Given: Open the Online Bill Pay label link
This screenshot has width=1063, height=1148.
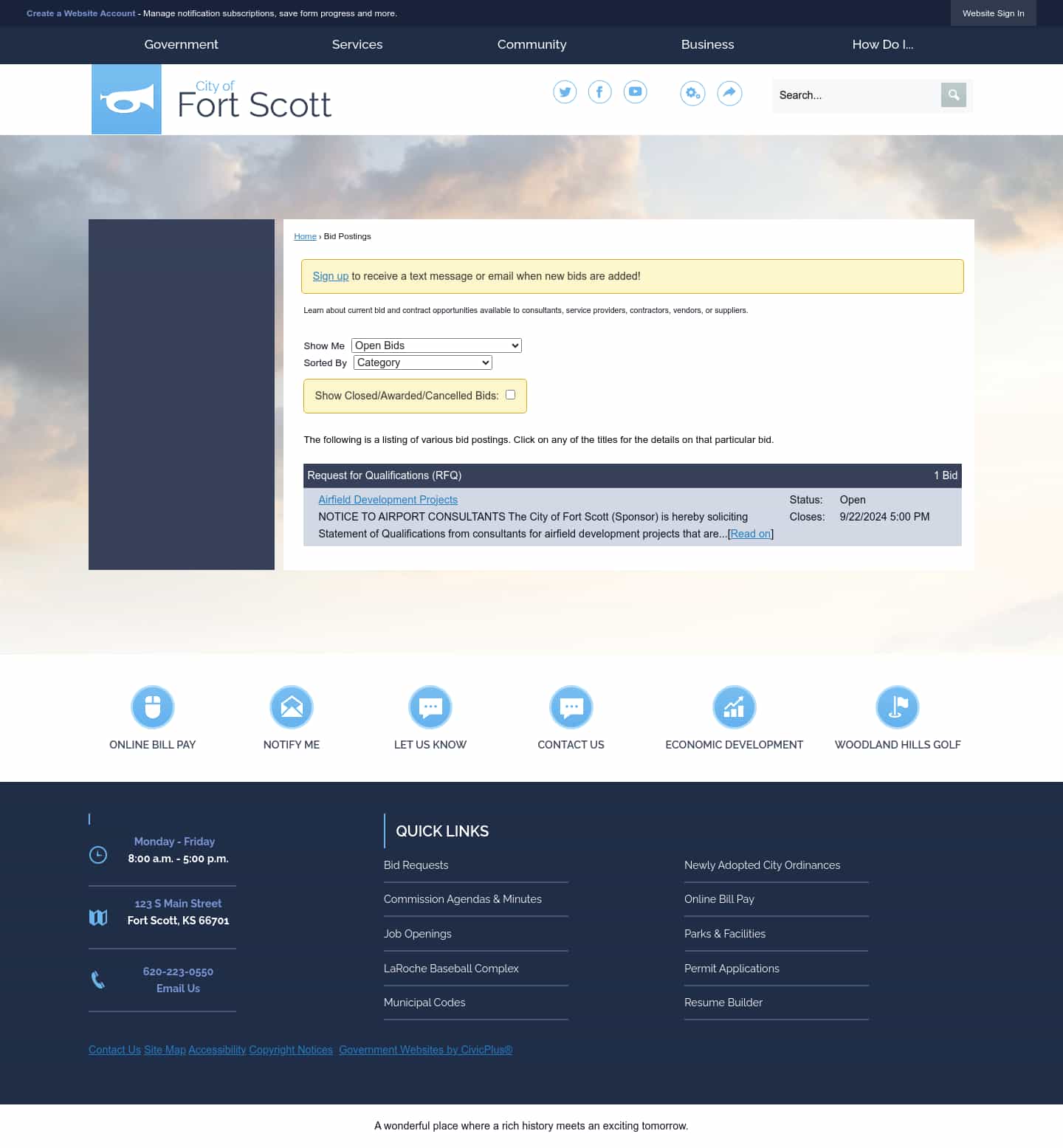Looking at the screenshot, I should (x=153, y=745).
